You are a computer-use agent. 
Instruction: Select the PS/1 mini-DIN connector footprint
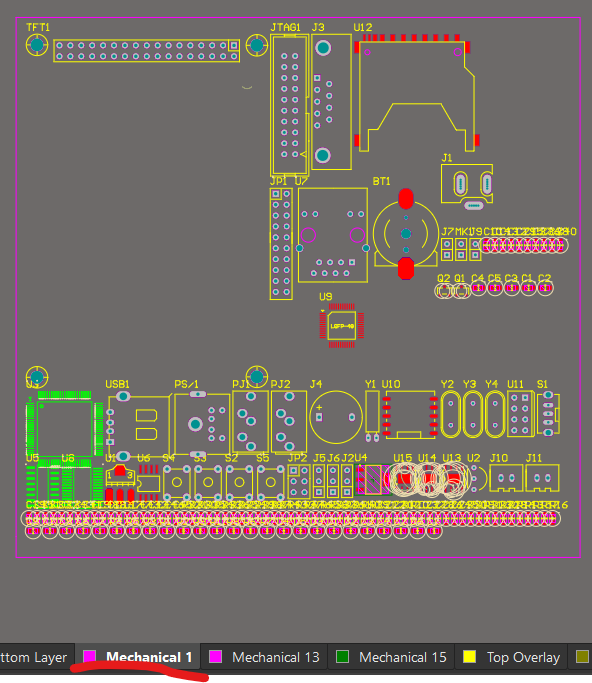202,424
